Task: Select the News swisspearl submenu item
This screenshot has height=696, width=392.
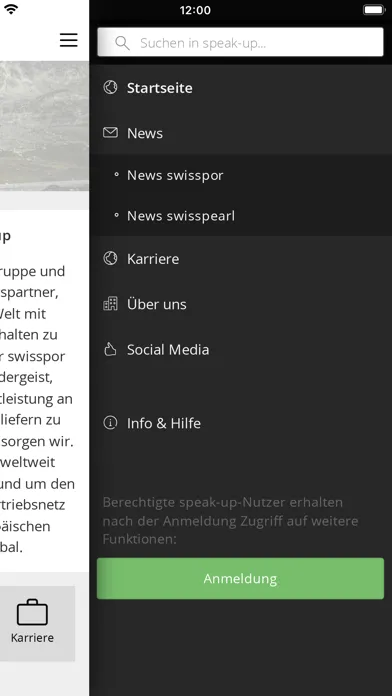Action: pyautogui.click(x=181, y=216)
